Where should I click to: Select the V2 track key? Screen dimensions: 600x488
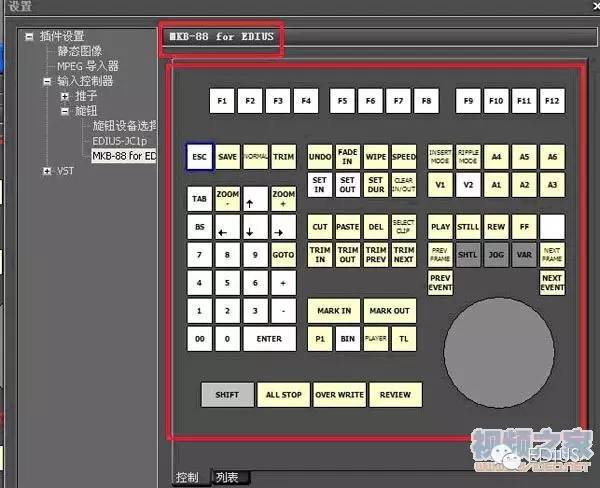468,185
